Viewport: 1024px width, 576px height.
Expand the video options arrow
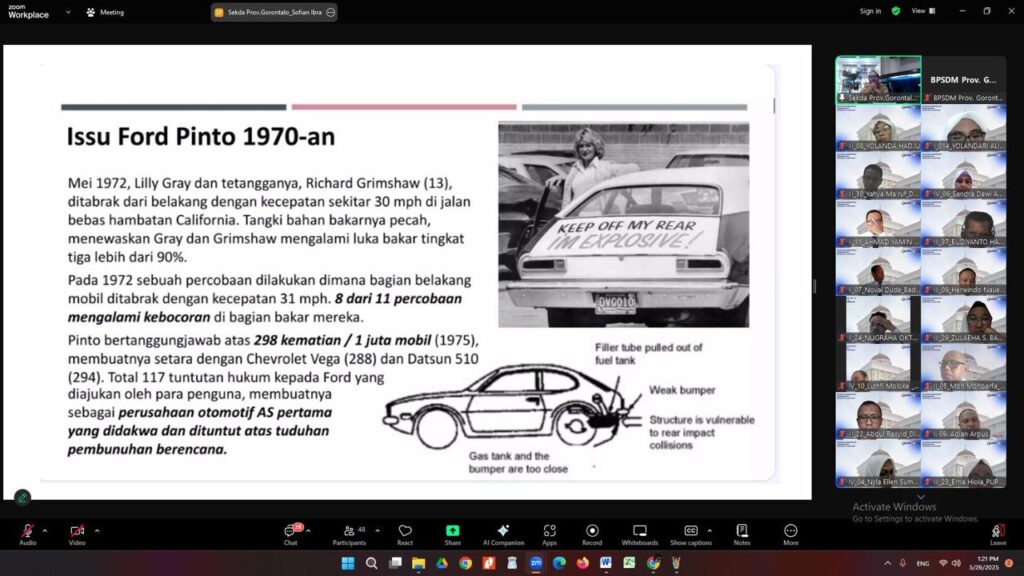tap(97, 531)
